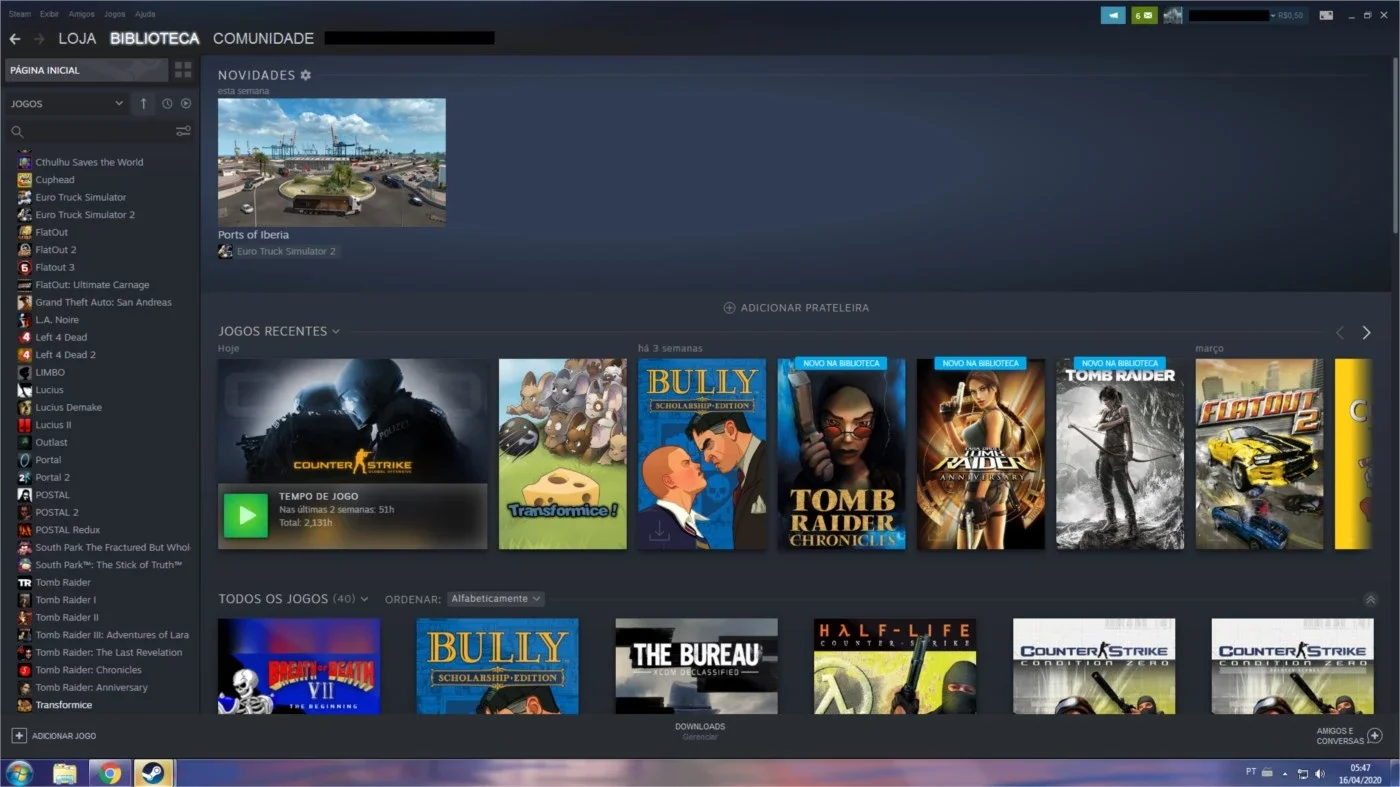Open the Amigos menu
Image resolution: width=1400 pixels, height=787 pixels.
(x=82, y=14)
